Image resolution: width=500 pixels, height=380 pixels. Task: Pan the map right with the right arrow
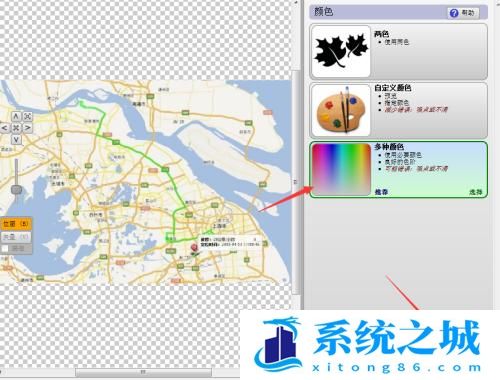click(27, 128)
